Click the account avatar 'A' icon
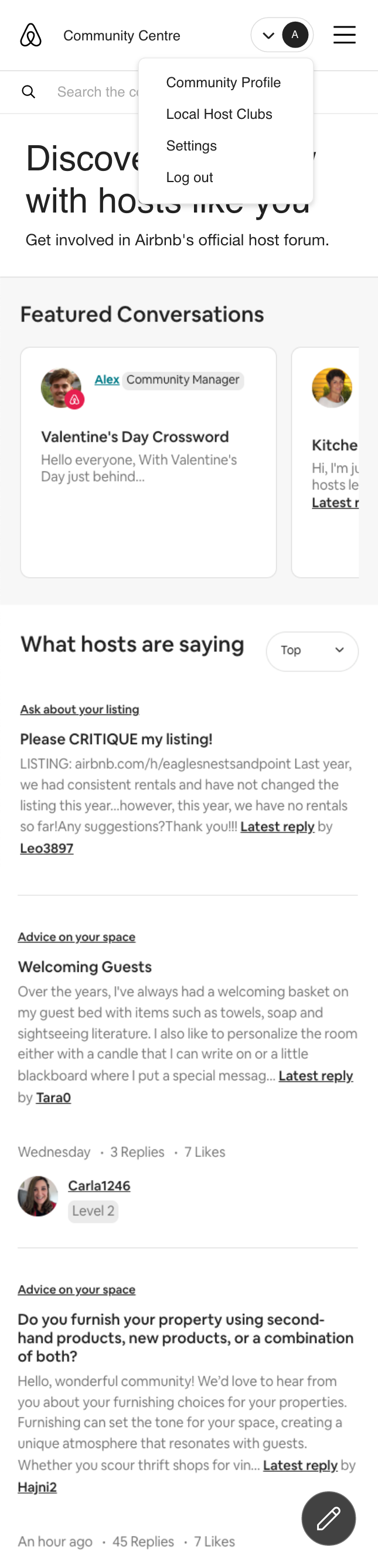The width and height of the screenshot is (378, 1568). click(295, 35)
